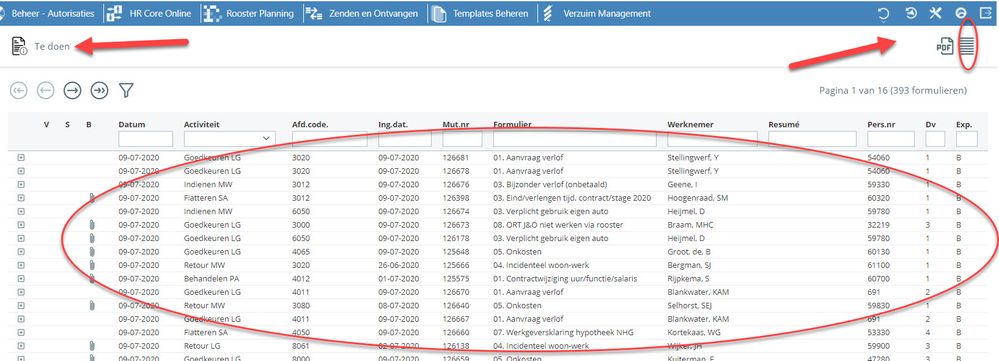This screenshot has width=999, height=361.
Task: Click the Te doen document icon
Action: point(19,46)
